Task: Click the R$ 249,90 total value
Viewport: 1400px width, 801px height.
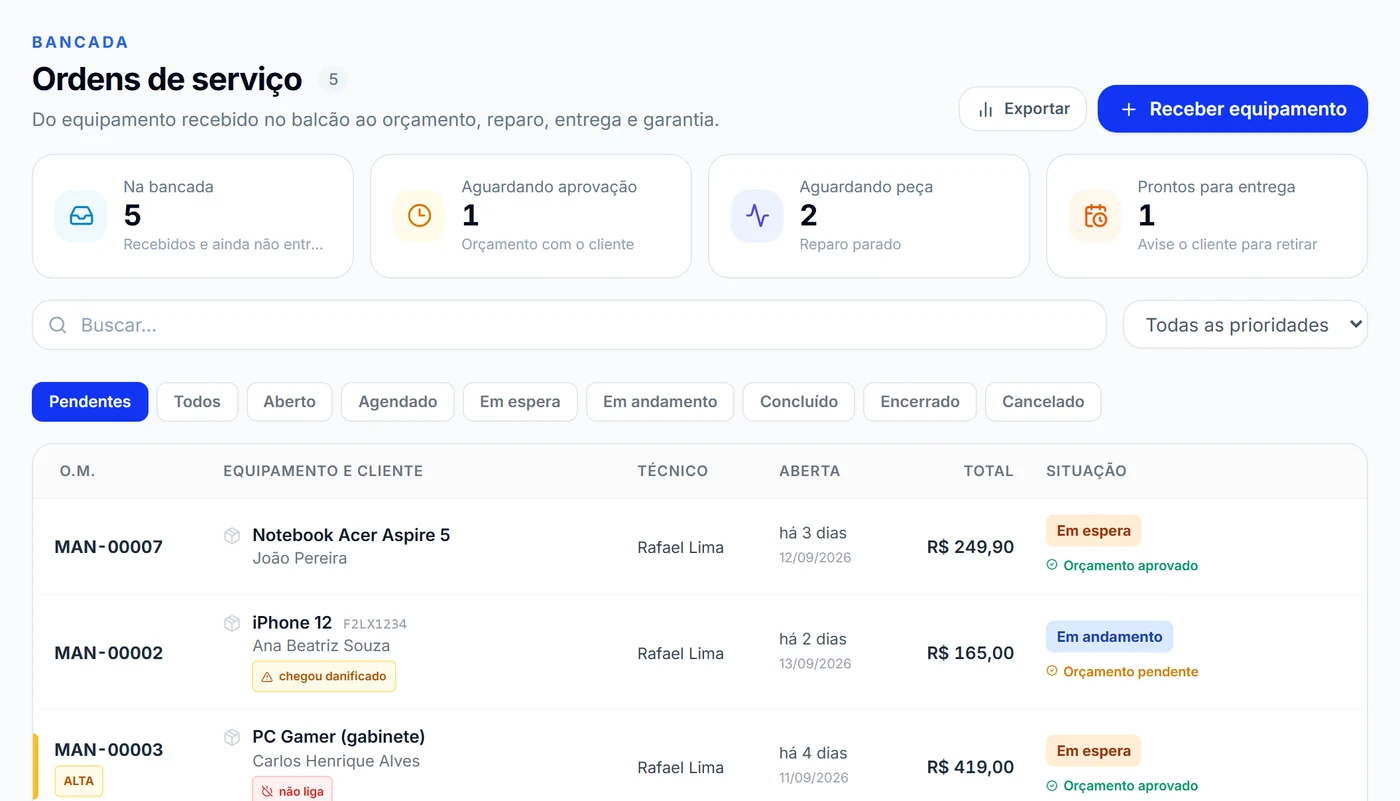Action: (970, 547)
